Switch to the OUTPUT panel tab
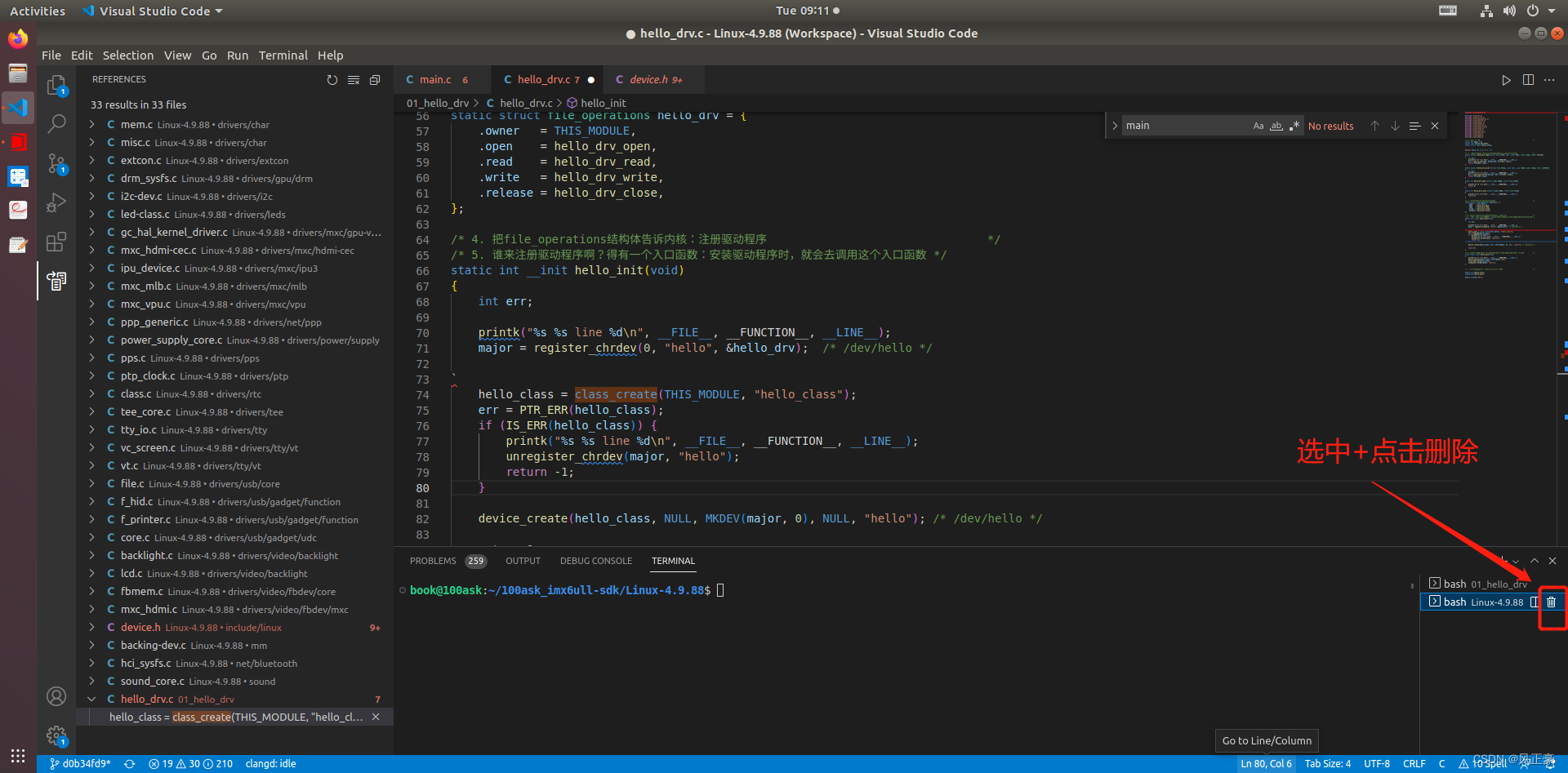The height and width of the screenshot is (773, 1568). (523, 561)
